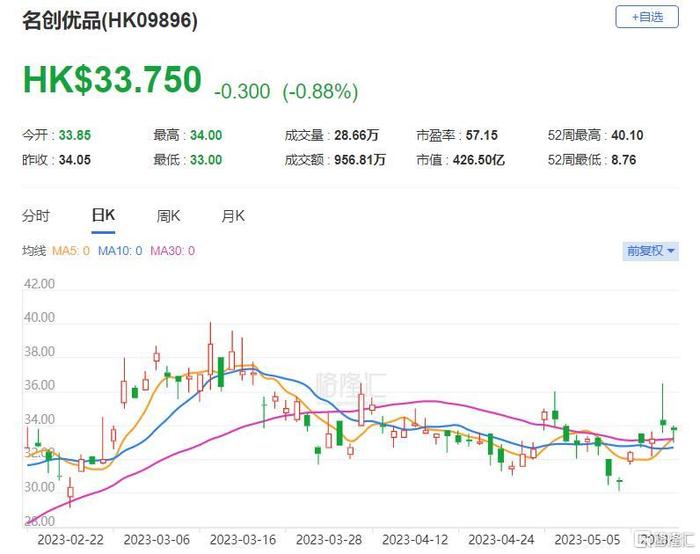This screenshot has height=554, width=700.
Task: Select the 日K tab
Action: (103, 216)
